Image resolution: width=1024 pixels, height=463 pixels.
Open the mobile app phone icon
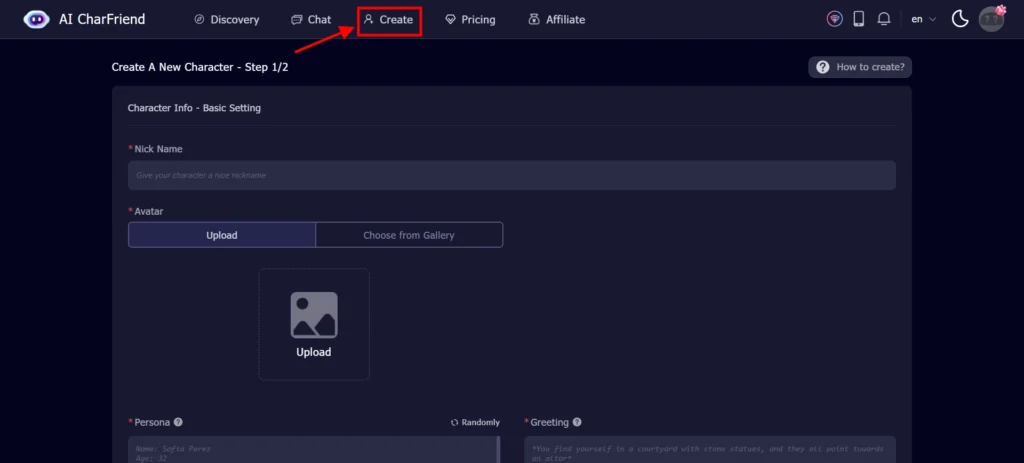pos(858,19)
